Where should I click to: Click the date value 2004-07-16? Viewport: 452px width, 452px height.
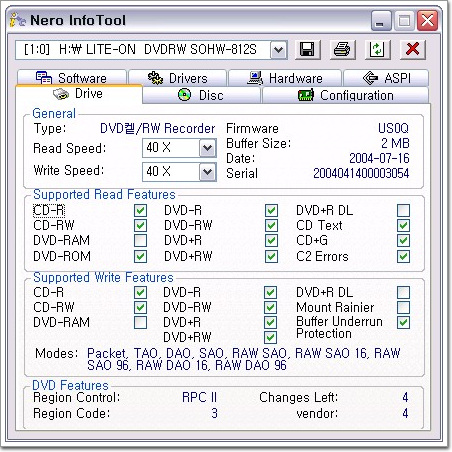379,158
